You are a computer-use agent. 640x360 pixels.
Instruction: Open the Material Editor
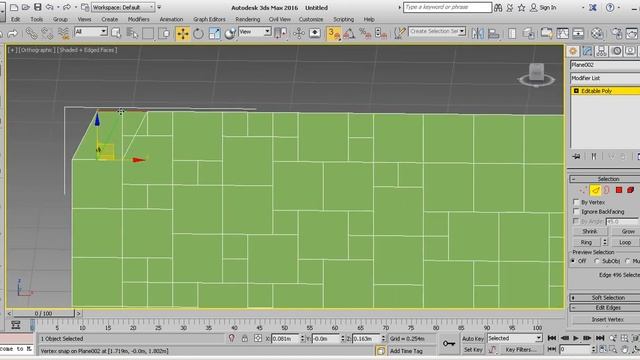[597, 33]
